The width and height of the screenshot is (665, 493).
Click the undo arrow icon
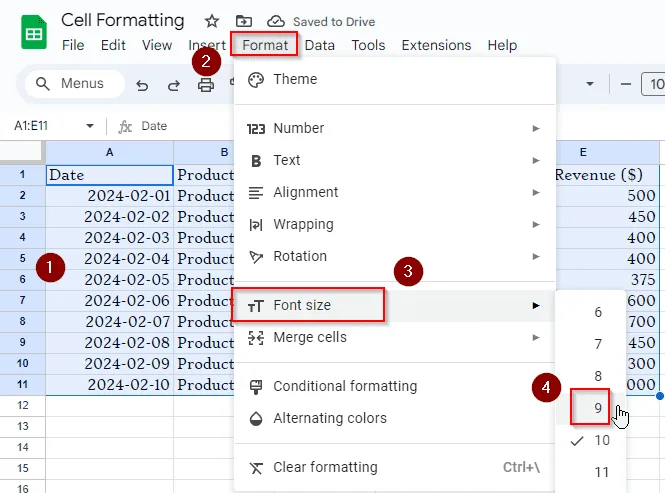click(142, 85)
